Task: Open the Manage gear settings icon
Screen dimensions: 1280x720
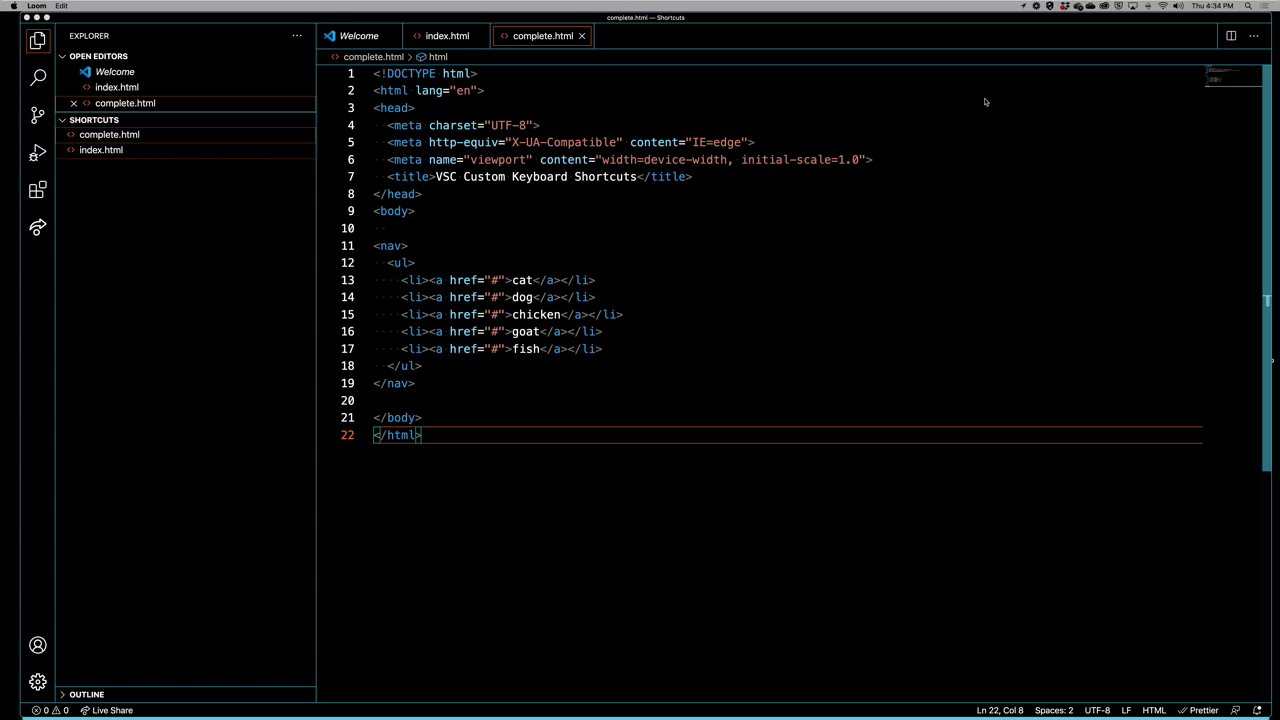Action: click(x=37, y=682)
